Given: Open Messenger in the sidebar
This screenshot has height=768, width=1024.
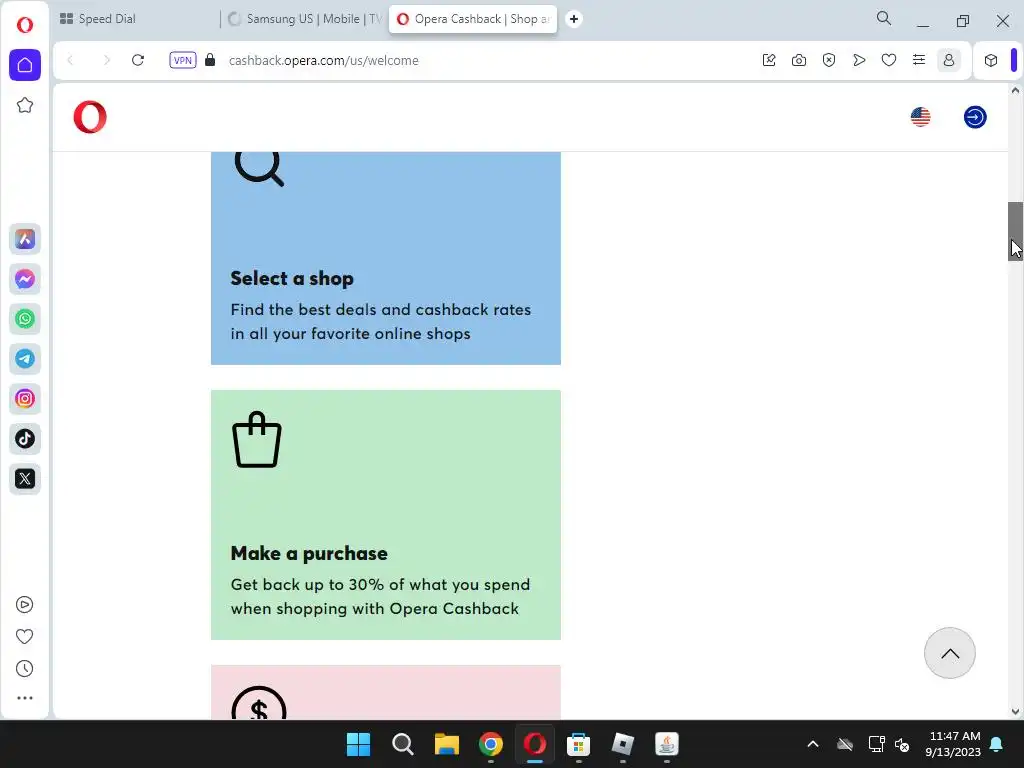Looking at the screenshot, I should [25, 279].
